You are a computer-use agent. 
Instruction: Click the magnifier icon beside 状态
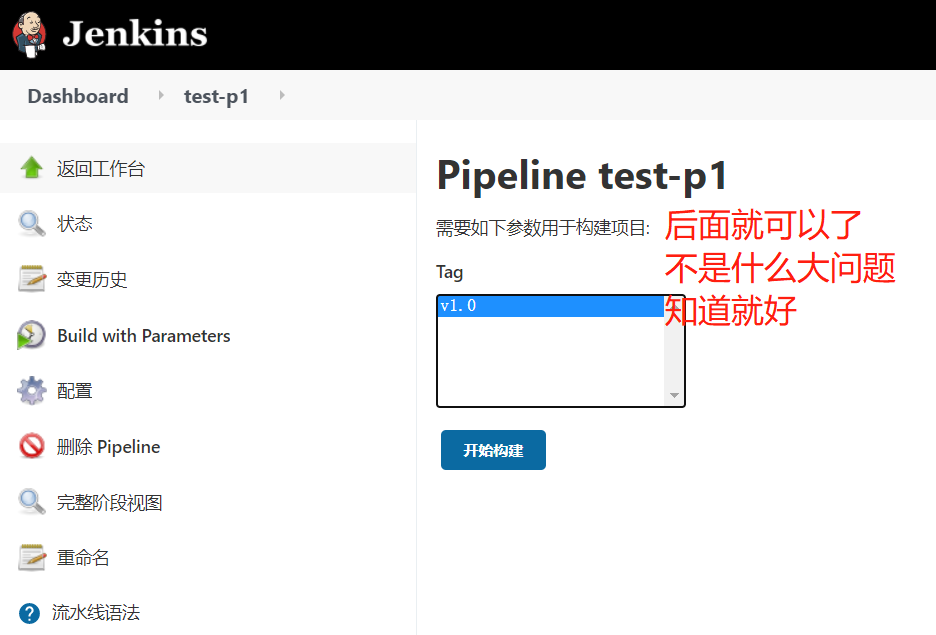[x=31, y=224]
